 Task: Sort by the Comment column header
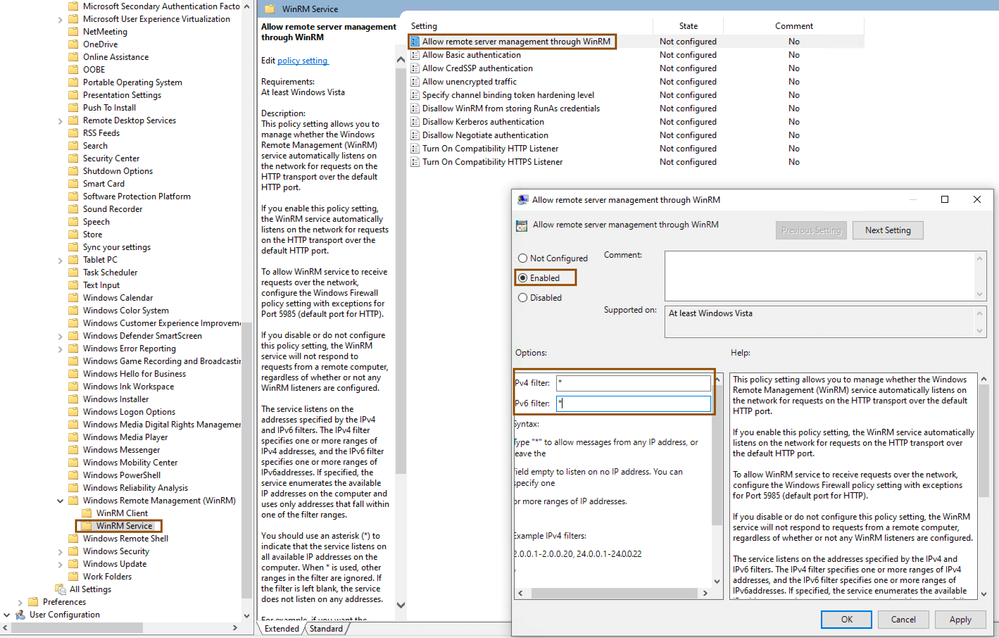794,26
